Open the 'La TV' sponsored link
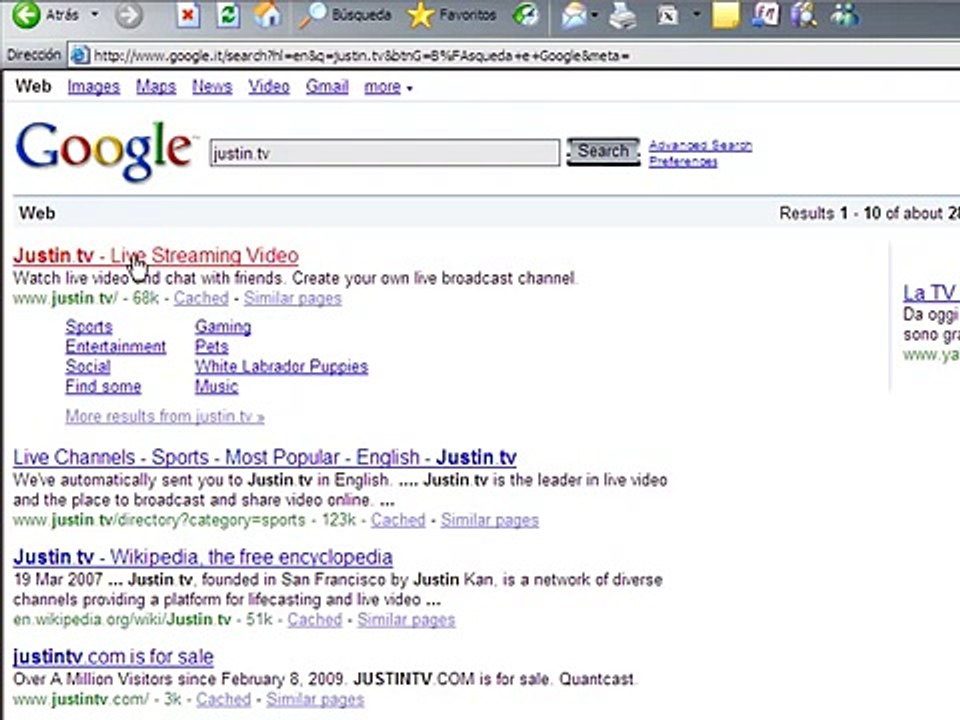This screenshot has width=960, height=720. coord(931,293)
